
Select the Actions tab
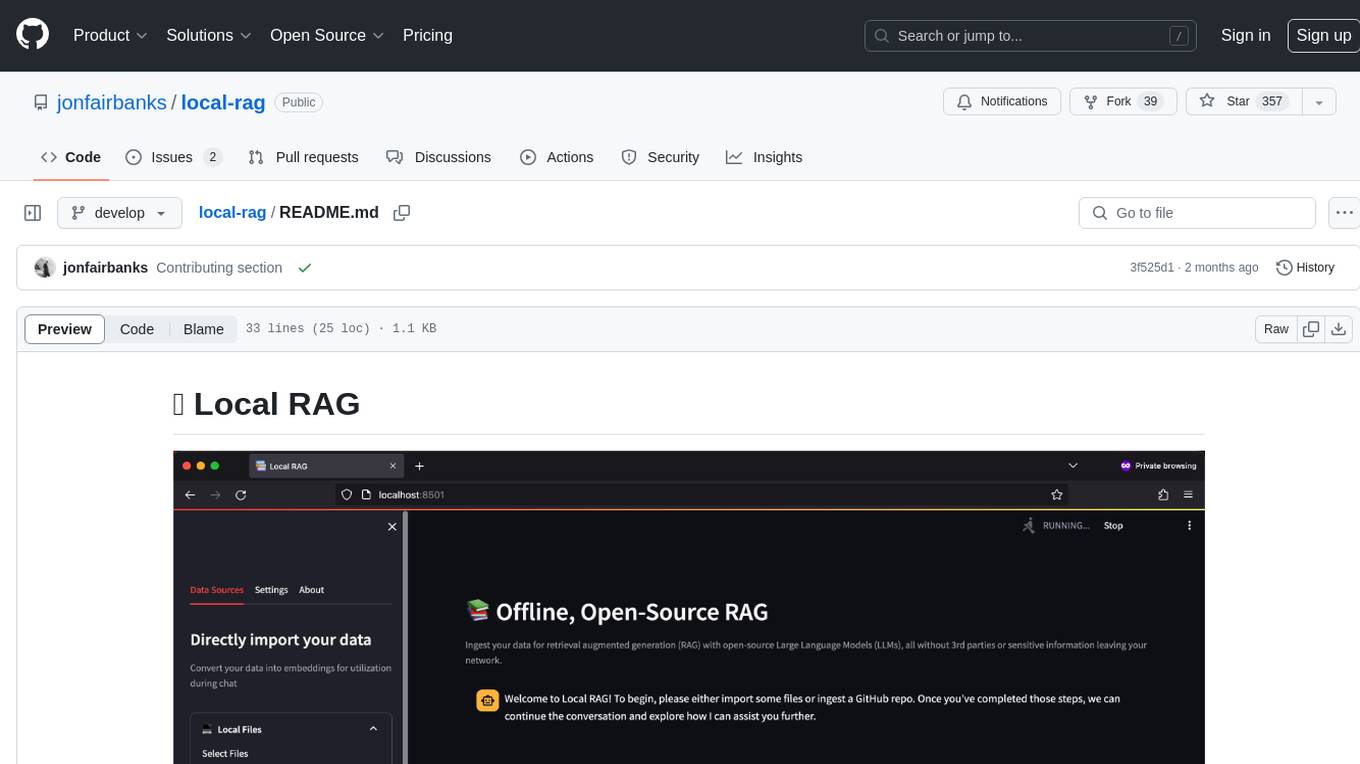tap(557, 157)
